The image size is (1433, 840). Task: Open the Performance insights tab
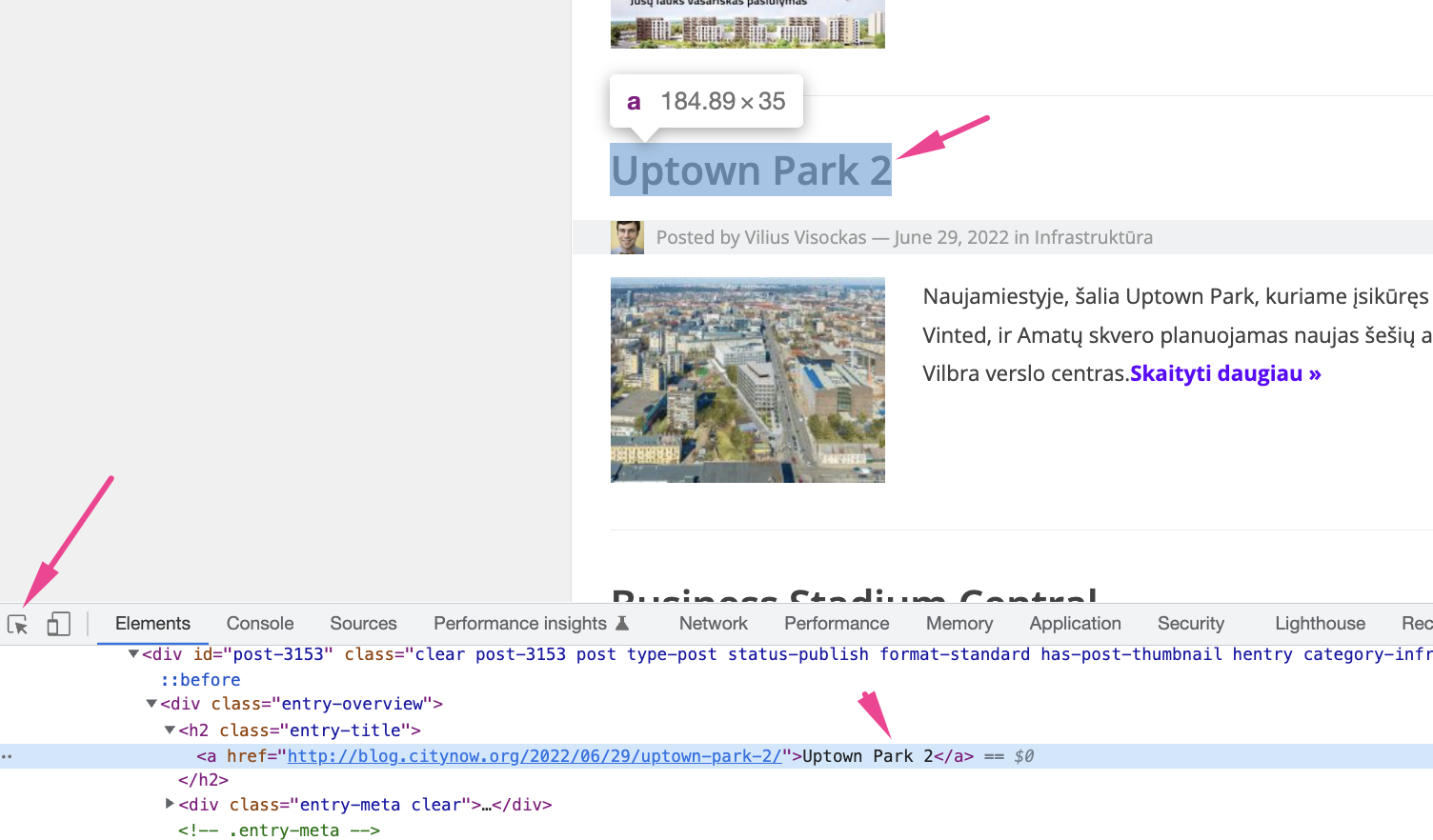(520, 624)
